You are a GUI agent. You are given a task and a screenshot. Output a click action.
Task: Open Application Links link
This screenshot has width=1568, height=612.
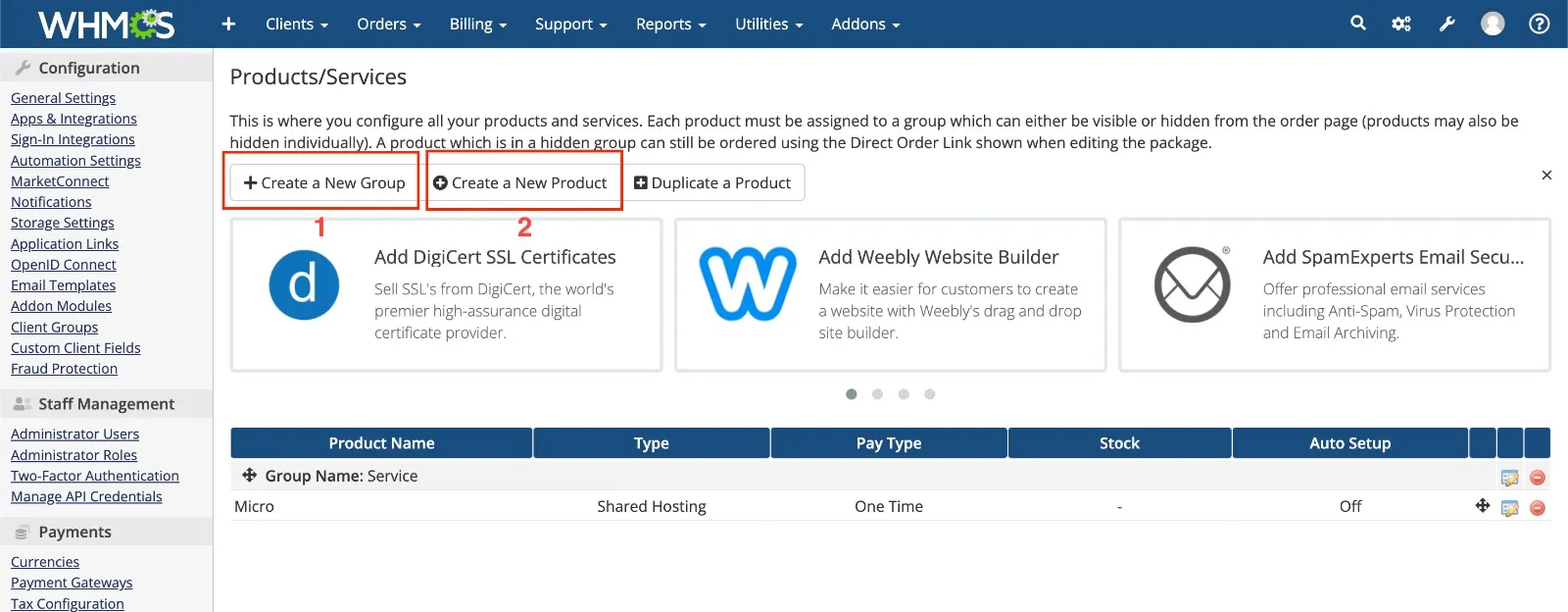tap(65, 244)
